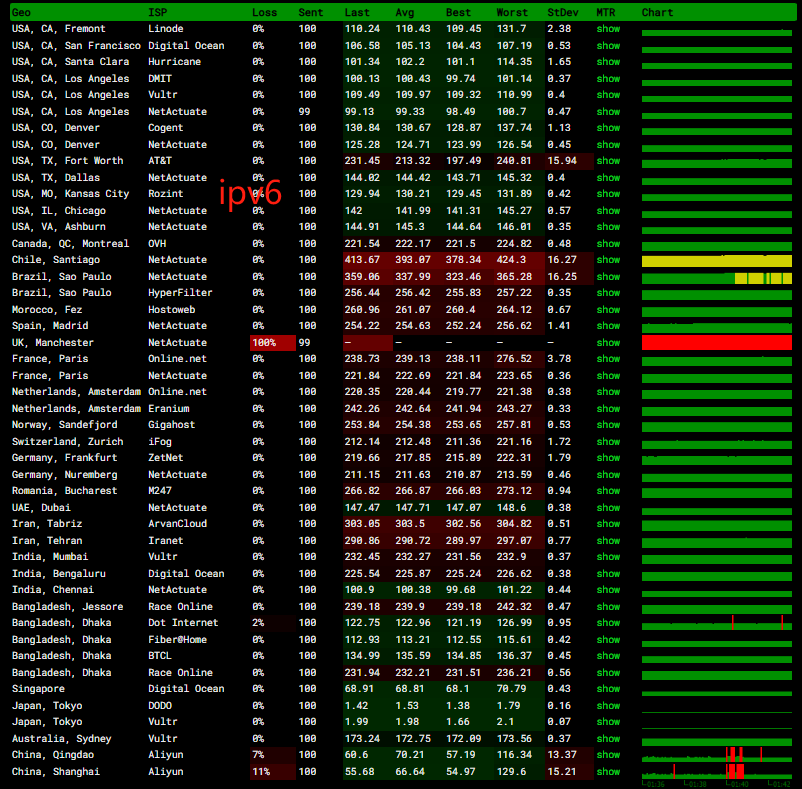Viewport: 802px width, 789px height.
Task: Click the Best column header
Action: tap(458, 12)
